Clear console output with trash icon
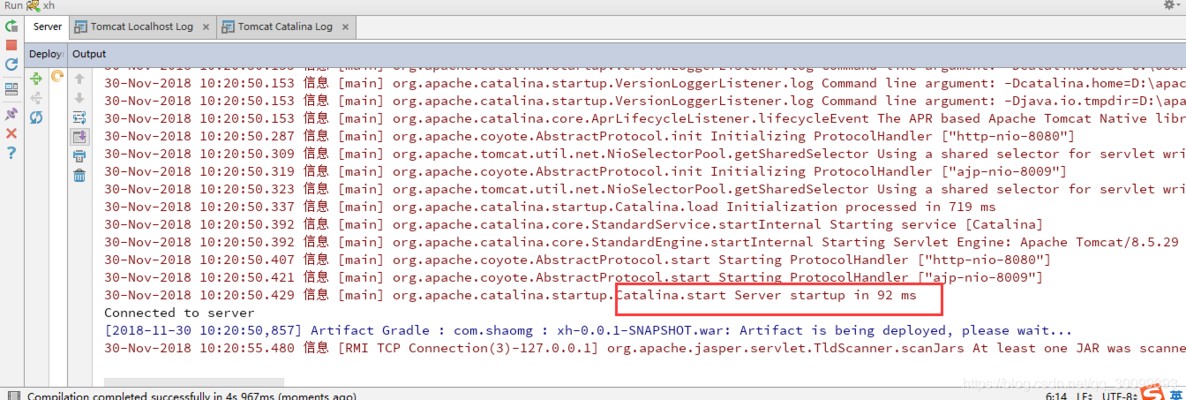The image size is (1186, 400). click(x=79, y=175)
